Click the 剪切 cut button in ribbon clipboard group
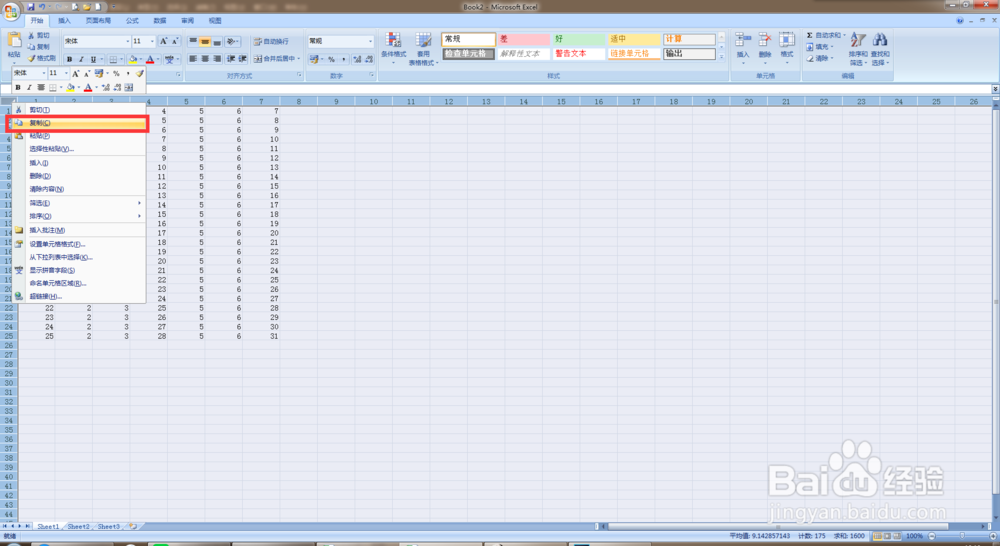The width and height of the screenshot is (1000, 546). pyautogui.click(x=39, y=36)
